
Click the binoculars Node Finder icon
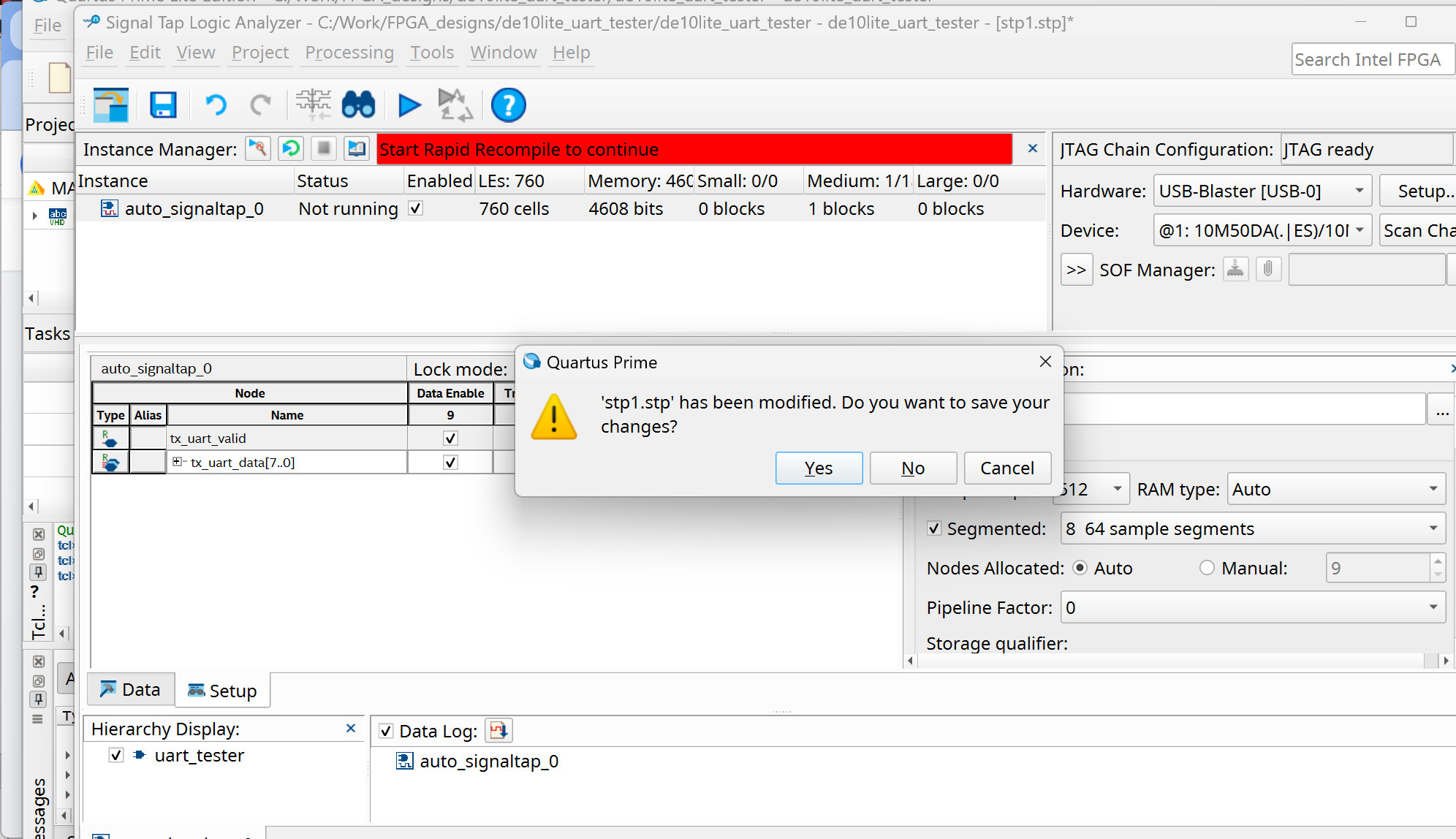(x=358, y=105)
